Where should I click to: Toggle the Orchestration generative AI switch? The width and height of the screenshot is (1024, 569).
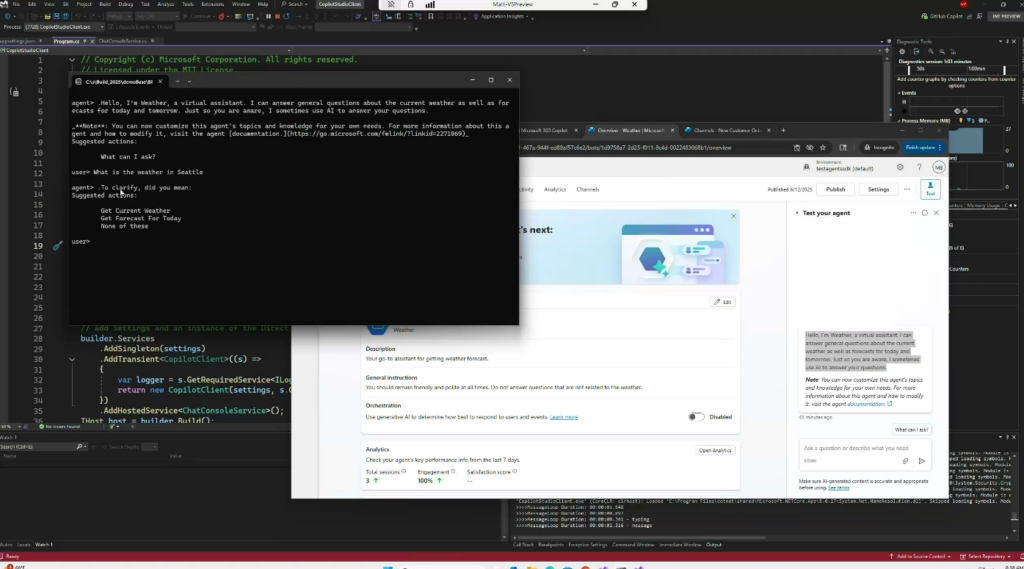pyautogui.click(x=696, y=417)
